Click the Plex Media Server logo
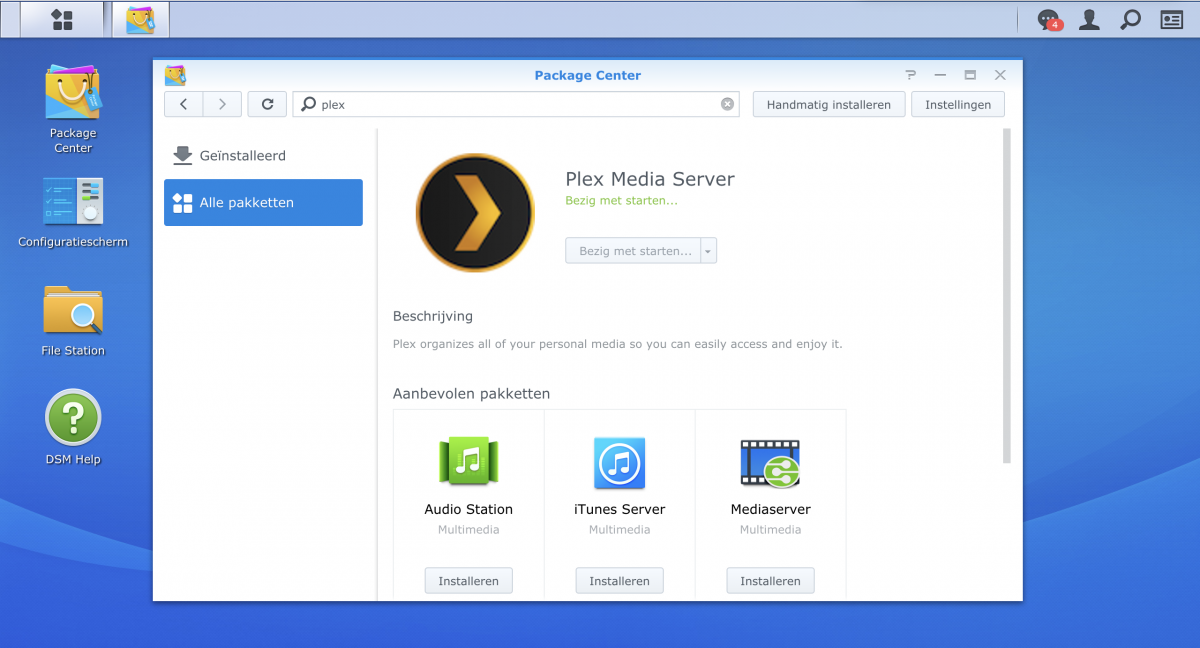This screenshot has height=648, width=1200. [x=475, y=212]
